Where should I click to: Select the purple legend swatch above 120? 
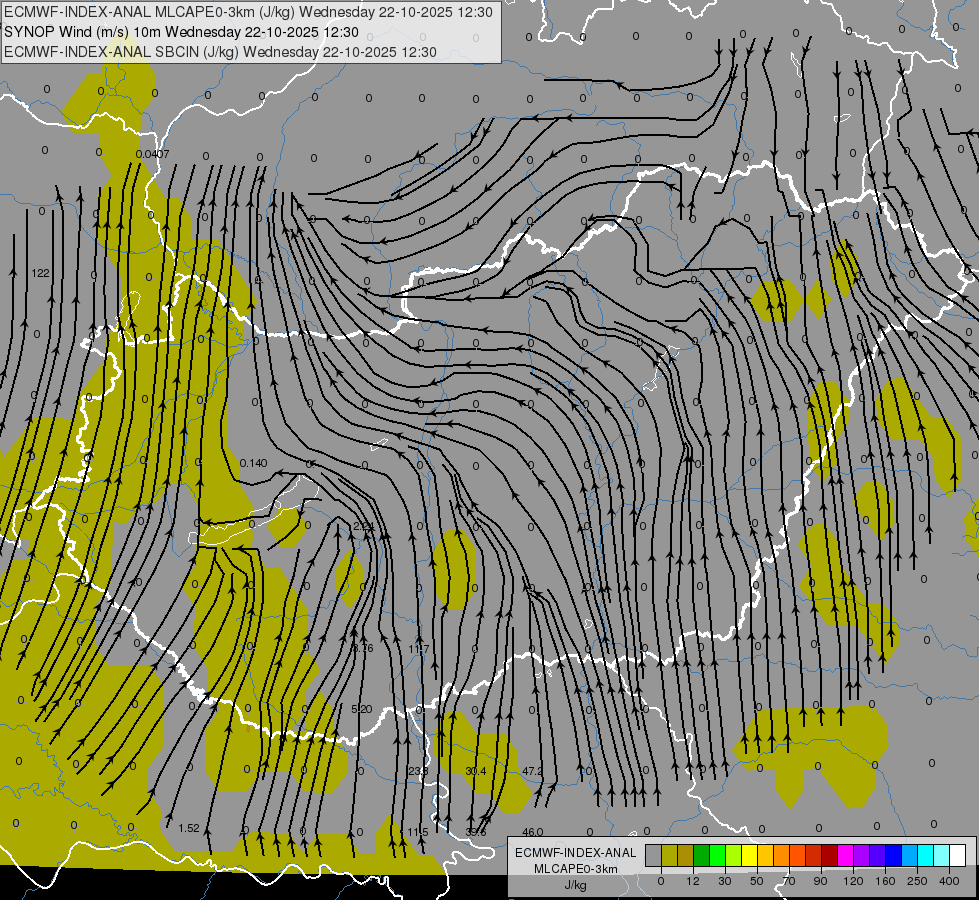[862, 855]
